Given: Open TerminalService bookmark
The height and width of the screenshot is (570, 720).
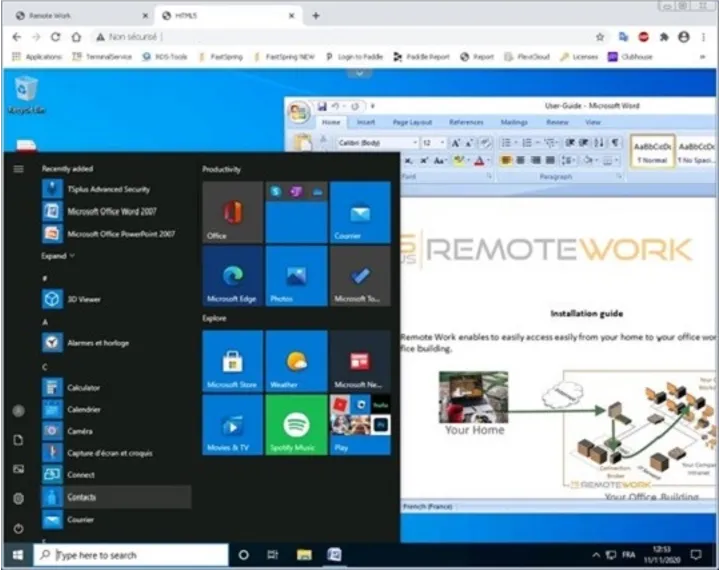Looking at the screenshot, I should click(x=102, y=57).
